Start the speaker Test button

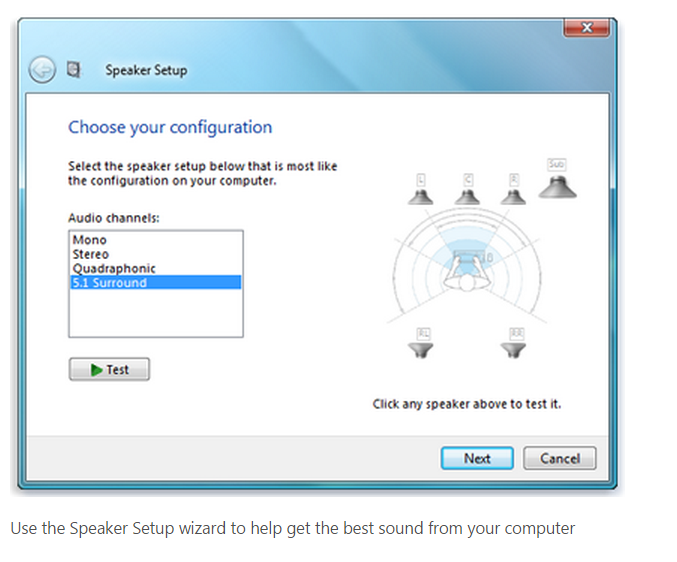109,369
